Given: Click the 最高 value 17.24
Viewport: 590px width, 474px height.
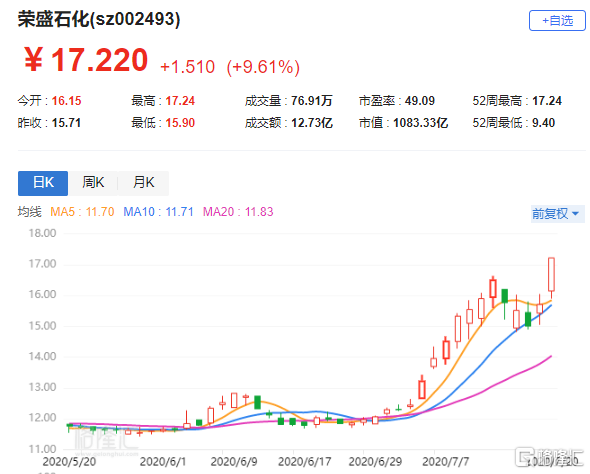Looking at the screenshot, I should tap(180, 101).
